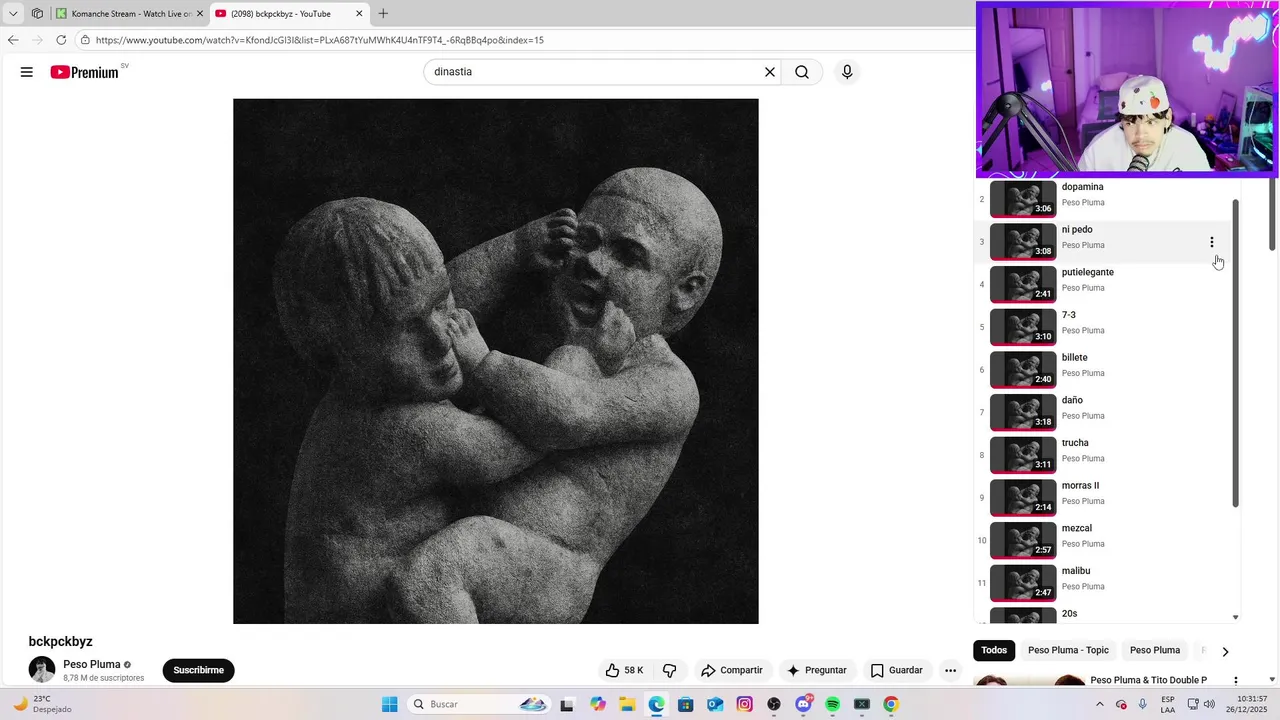Screen dimensions: 1280x720
Task: Open OBS Studio from the taskbar
Action: (x=774, y=704)
